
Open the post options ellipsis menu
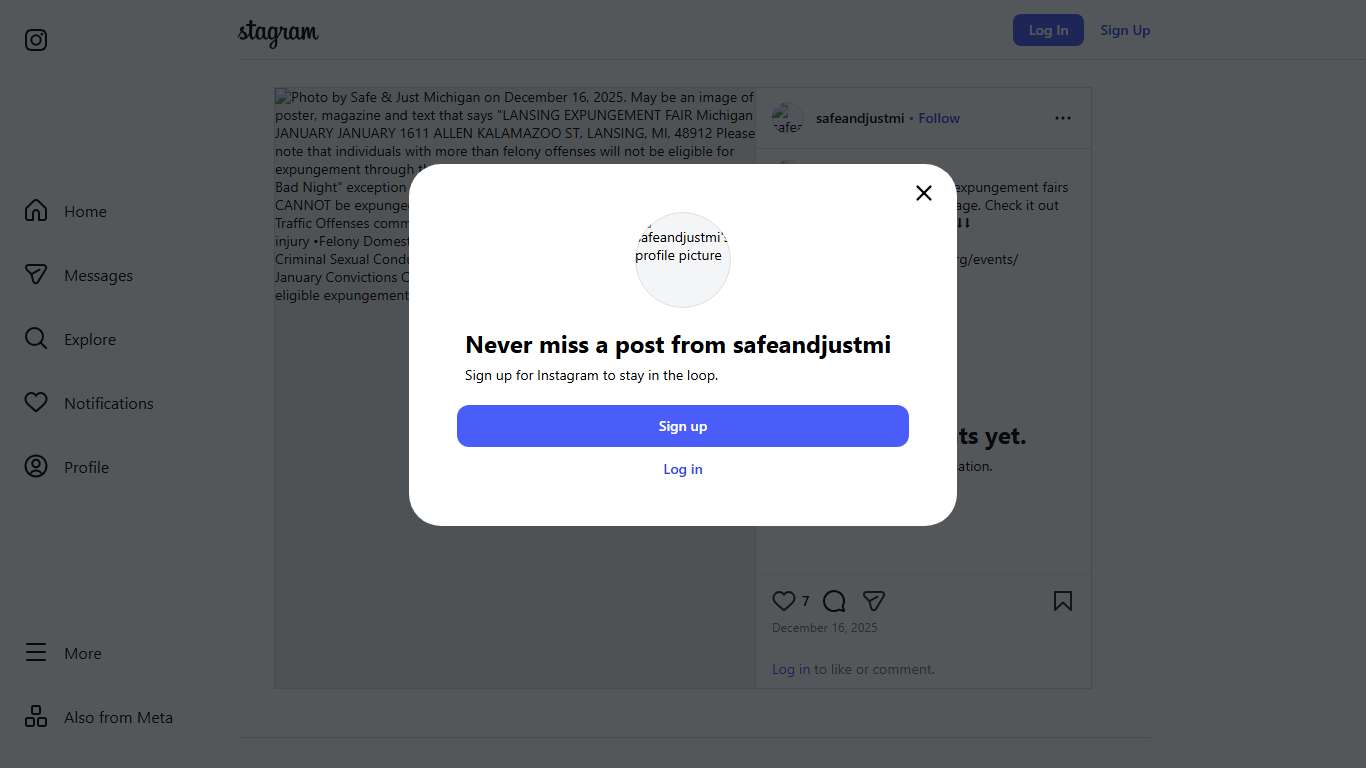point(1063,118)
